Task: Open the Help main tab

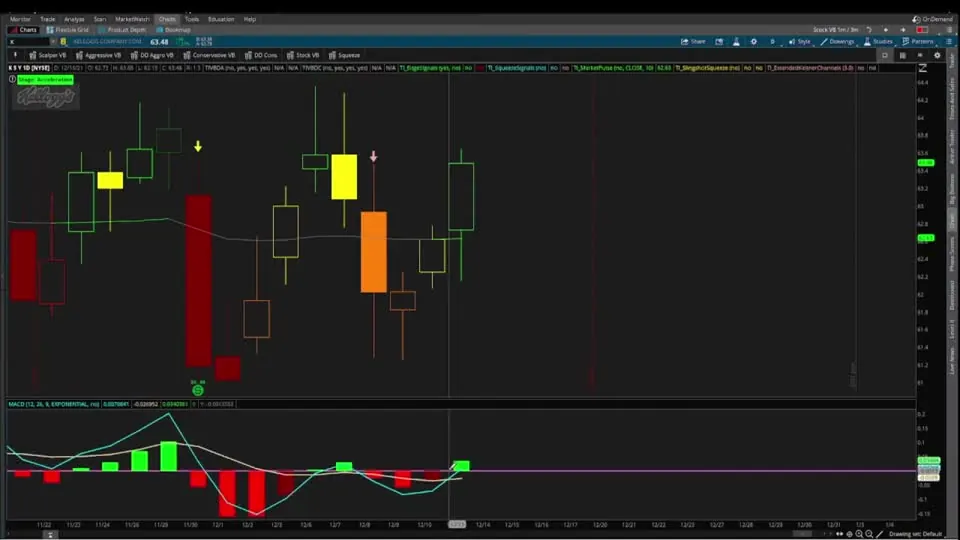Action: [x=250, y=19]
